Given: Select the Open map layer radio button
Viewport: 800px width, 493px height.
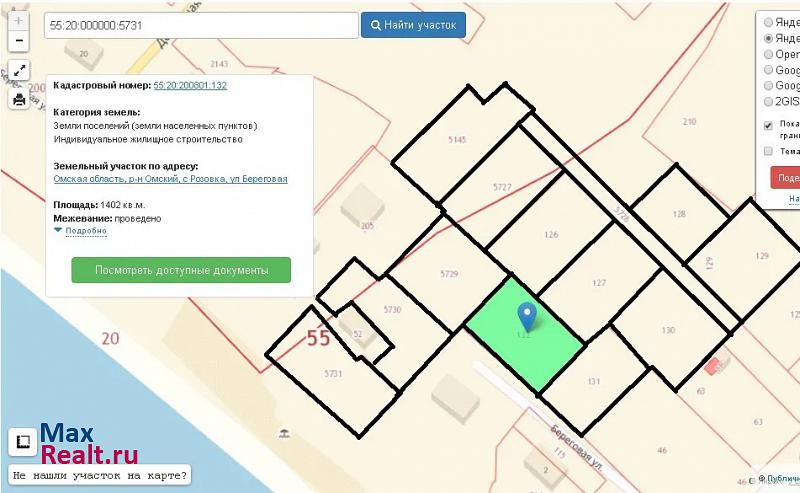Looking at the screenshot, I should 768,54.
